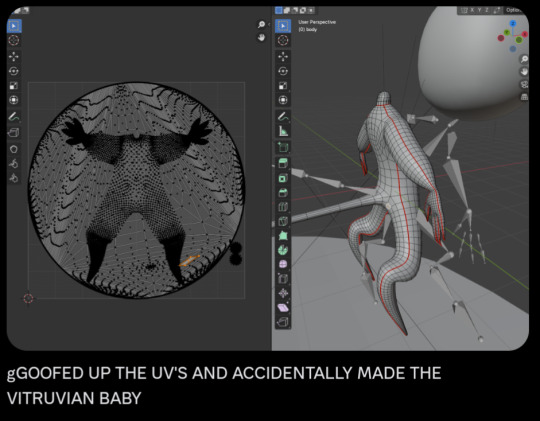The height and width of the screenshot is (421, 540).
Task: Select the Smooth vertices tool
Action: pos(283,264)
